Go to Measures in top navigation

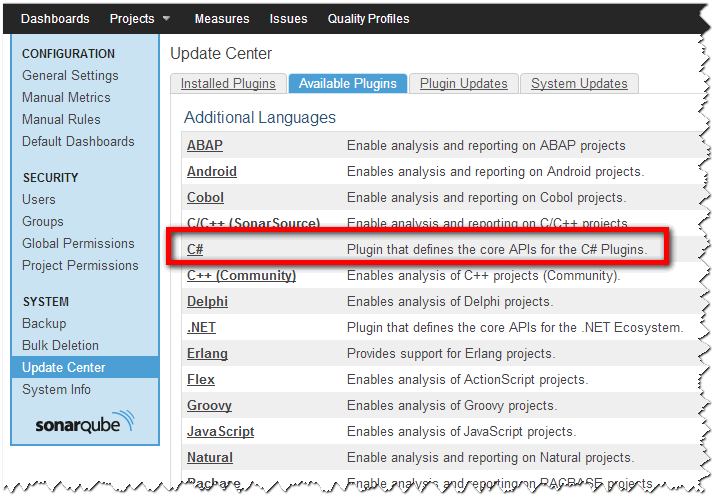222,18
